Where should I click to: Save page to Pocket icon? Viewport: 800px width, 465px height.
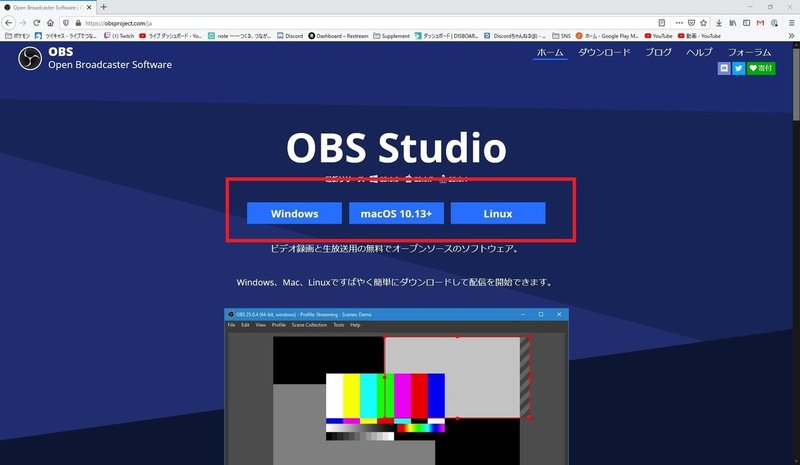point(691,23)
